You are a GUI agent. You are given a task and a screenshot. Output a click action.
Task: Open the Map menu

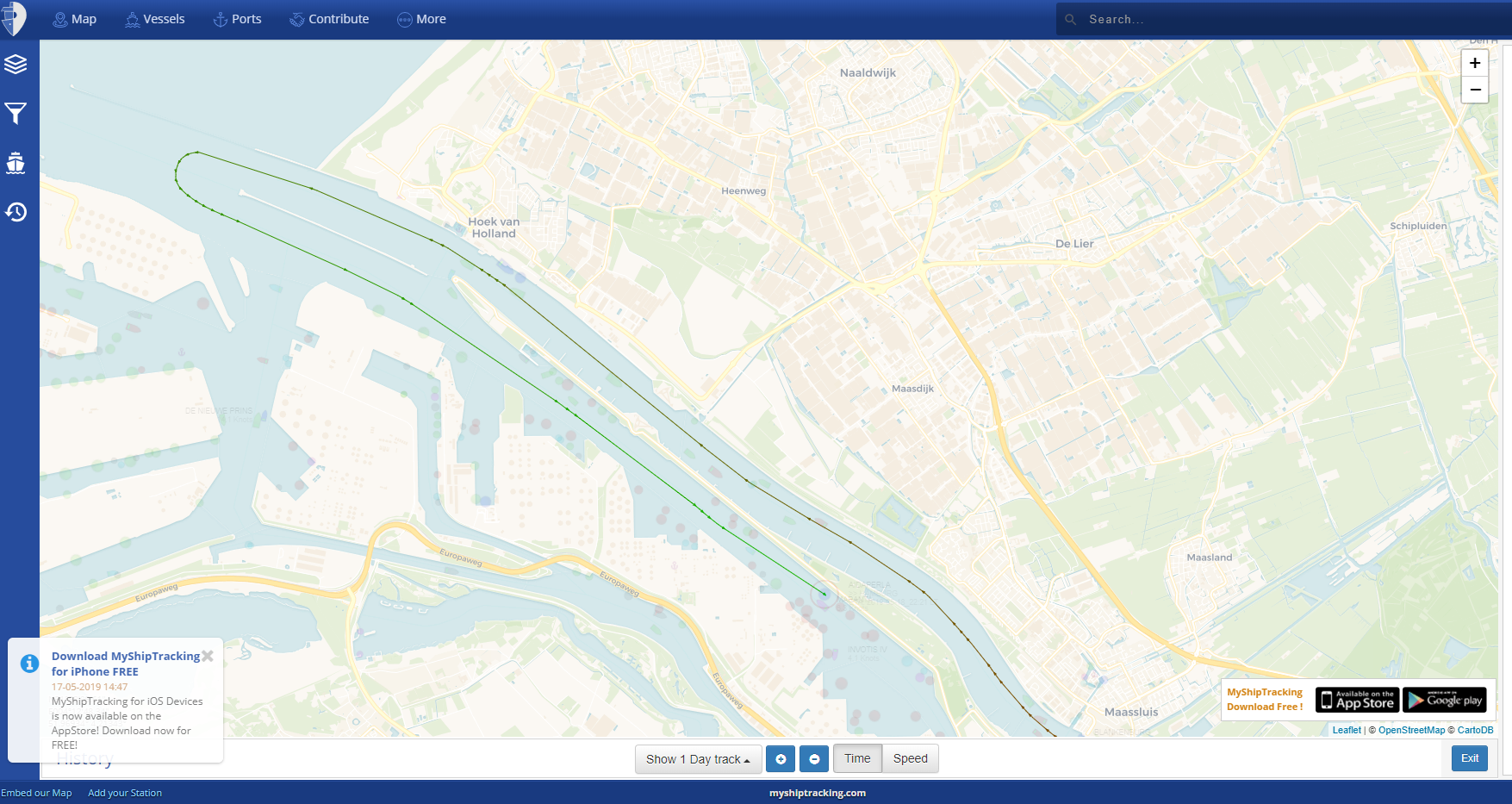click(x=75, y=19)
